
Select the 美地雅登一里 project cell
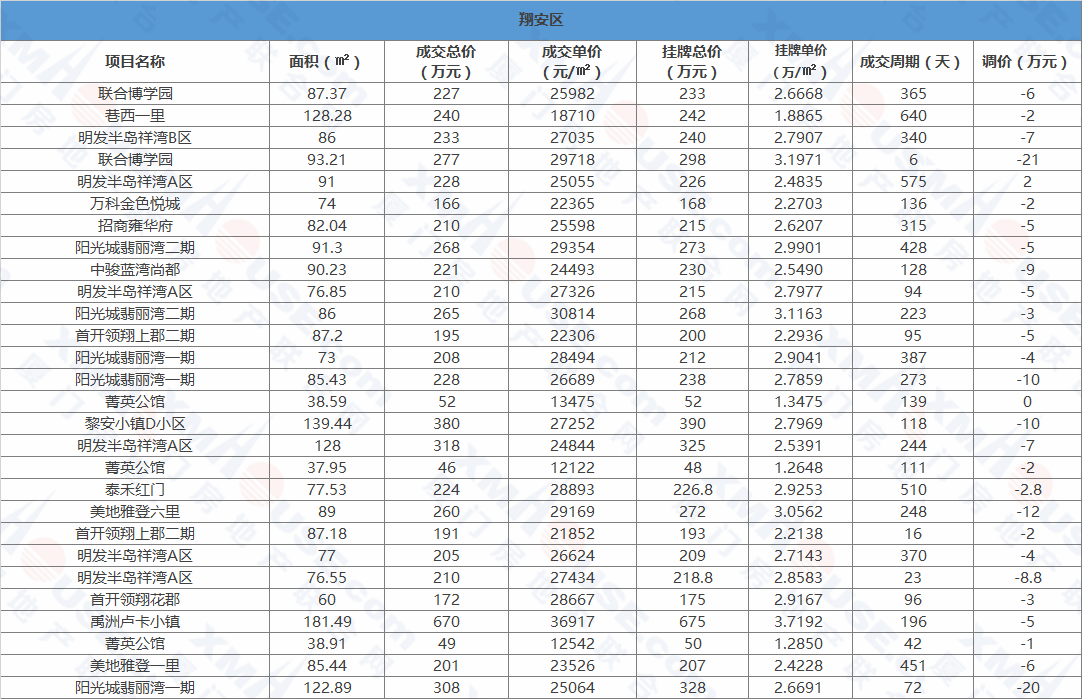tap(135, 666)
